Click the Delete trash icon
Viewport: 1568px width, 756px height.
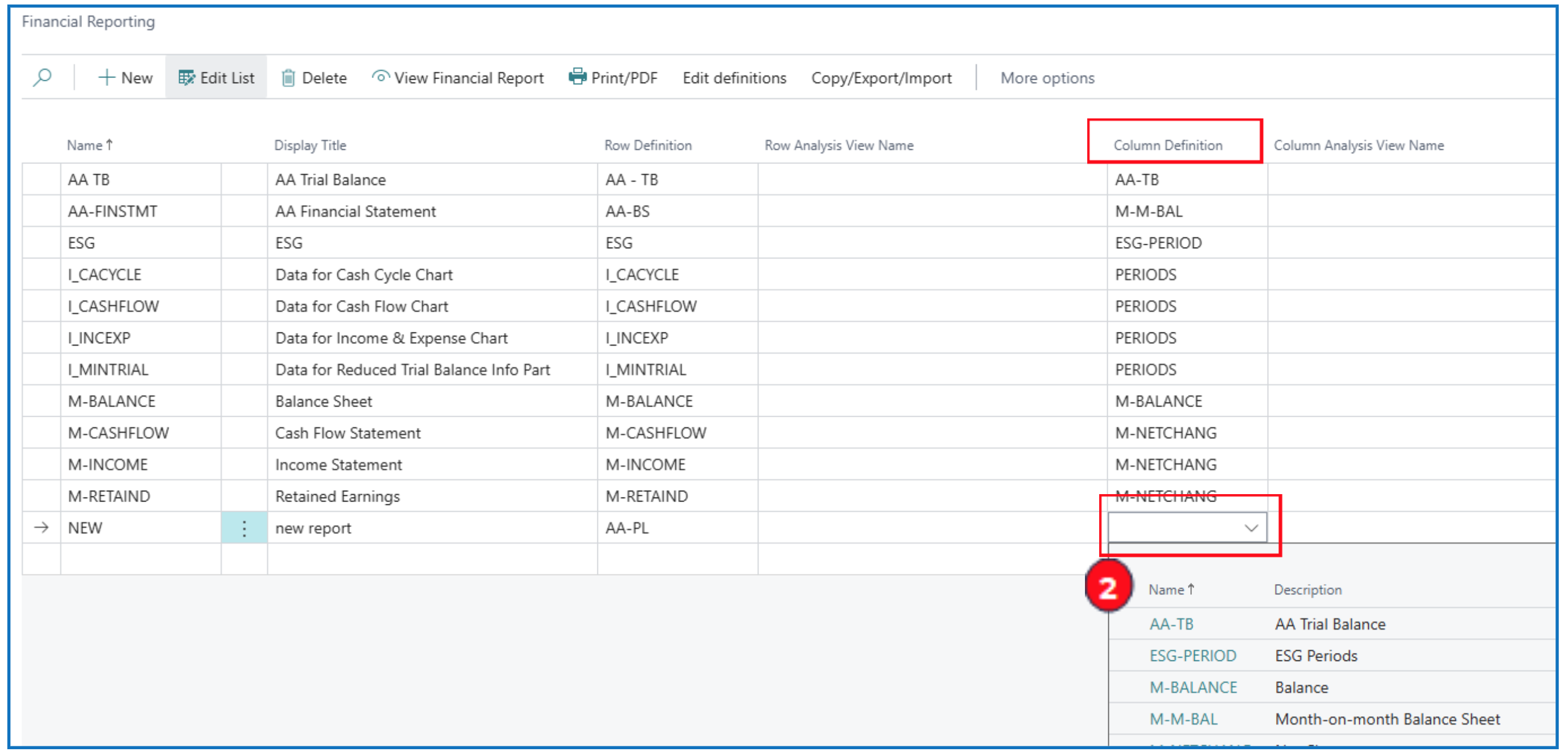point(288,77)
